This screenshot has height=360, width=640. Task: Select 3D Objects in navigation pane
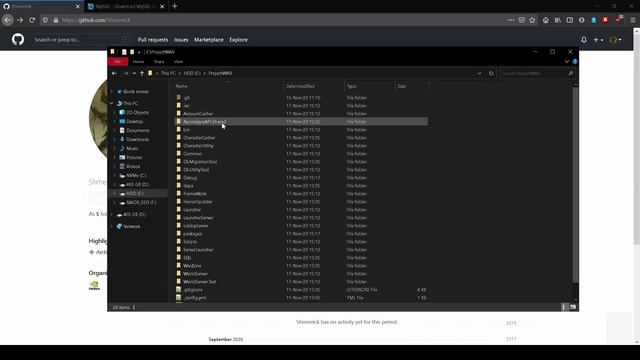[x=137, y=113]
